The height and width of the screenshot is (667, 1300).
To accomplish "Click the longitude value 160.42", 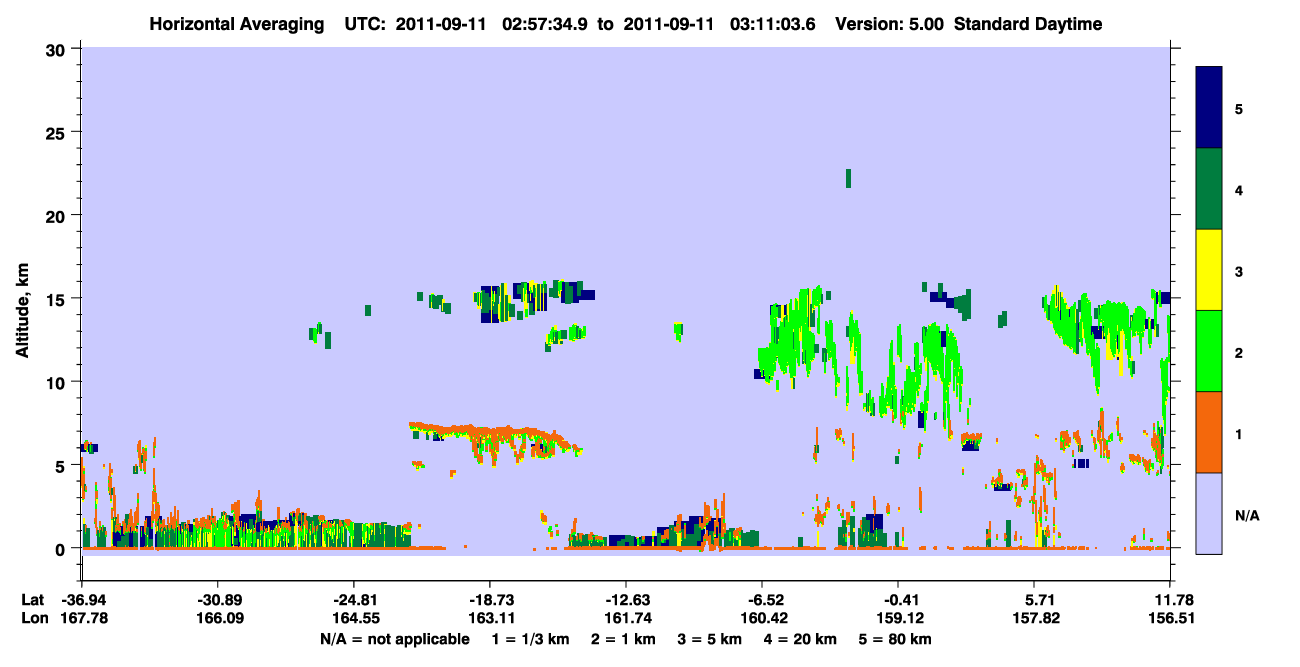I will (x=762, y=618).
